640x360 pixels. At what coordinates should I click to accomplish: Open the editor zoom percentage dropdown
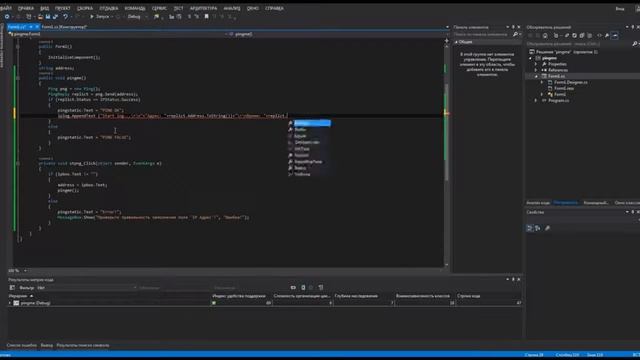pos(25,271)
